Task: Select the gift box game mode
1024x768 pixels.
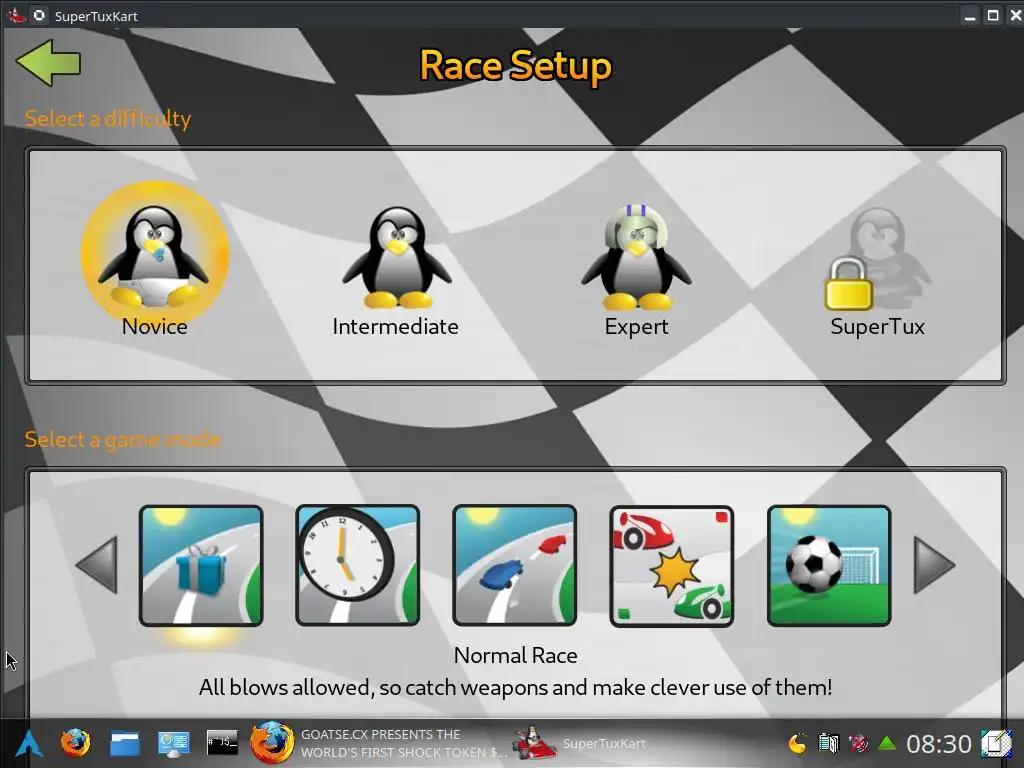Action: (x=201, y=566)
